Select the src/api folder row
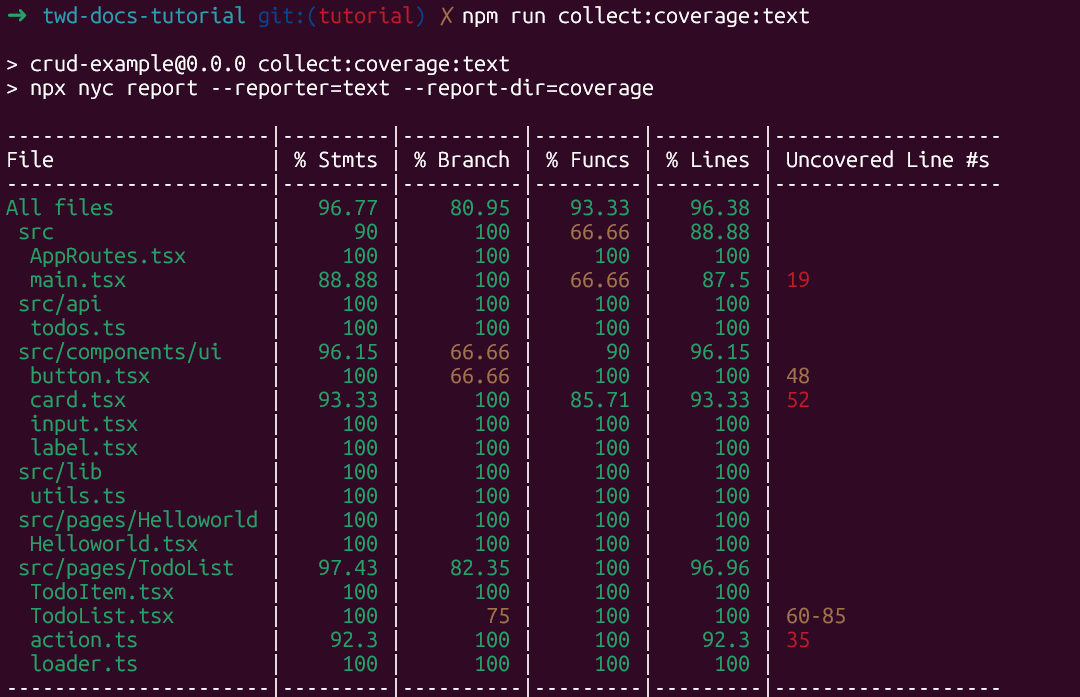 point(60,304)
